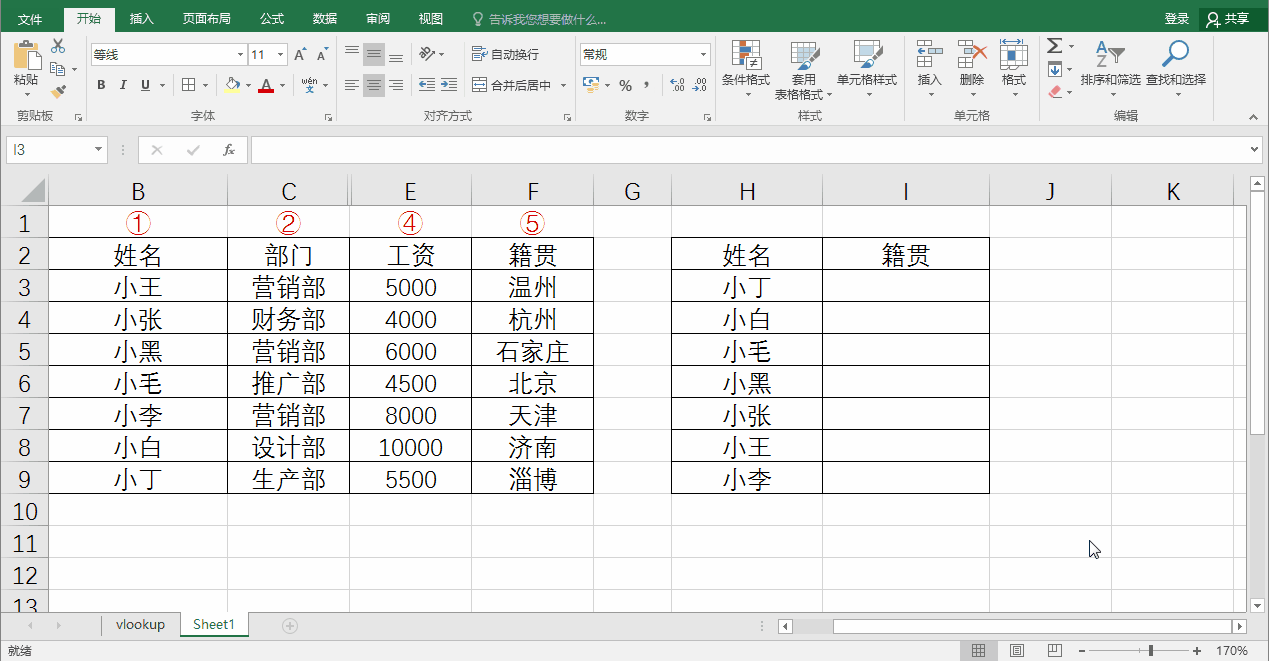Click 查找和选择 find and select
The image size is (1269, 661).
click(1176, 68)
